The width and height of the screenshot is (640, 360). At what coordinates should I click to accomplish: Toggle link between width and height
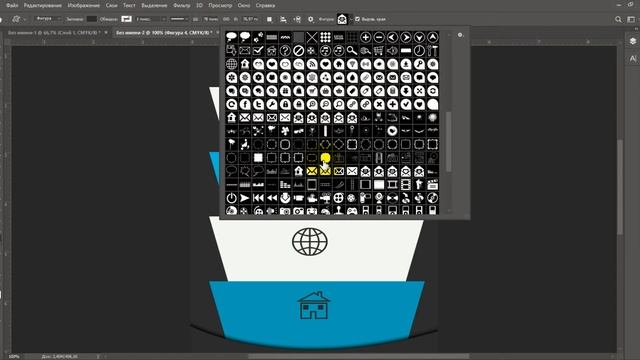[x=226, y=19]
